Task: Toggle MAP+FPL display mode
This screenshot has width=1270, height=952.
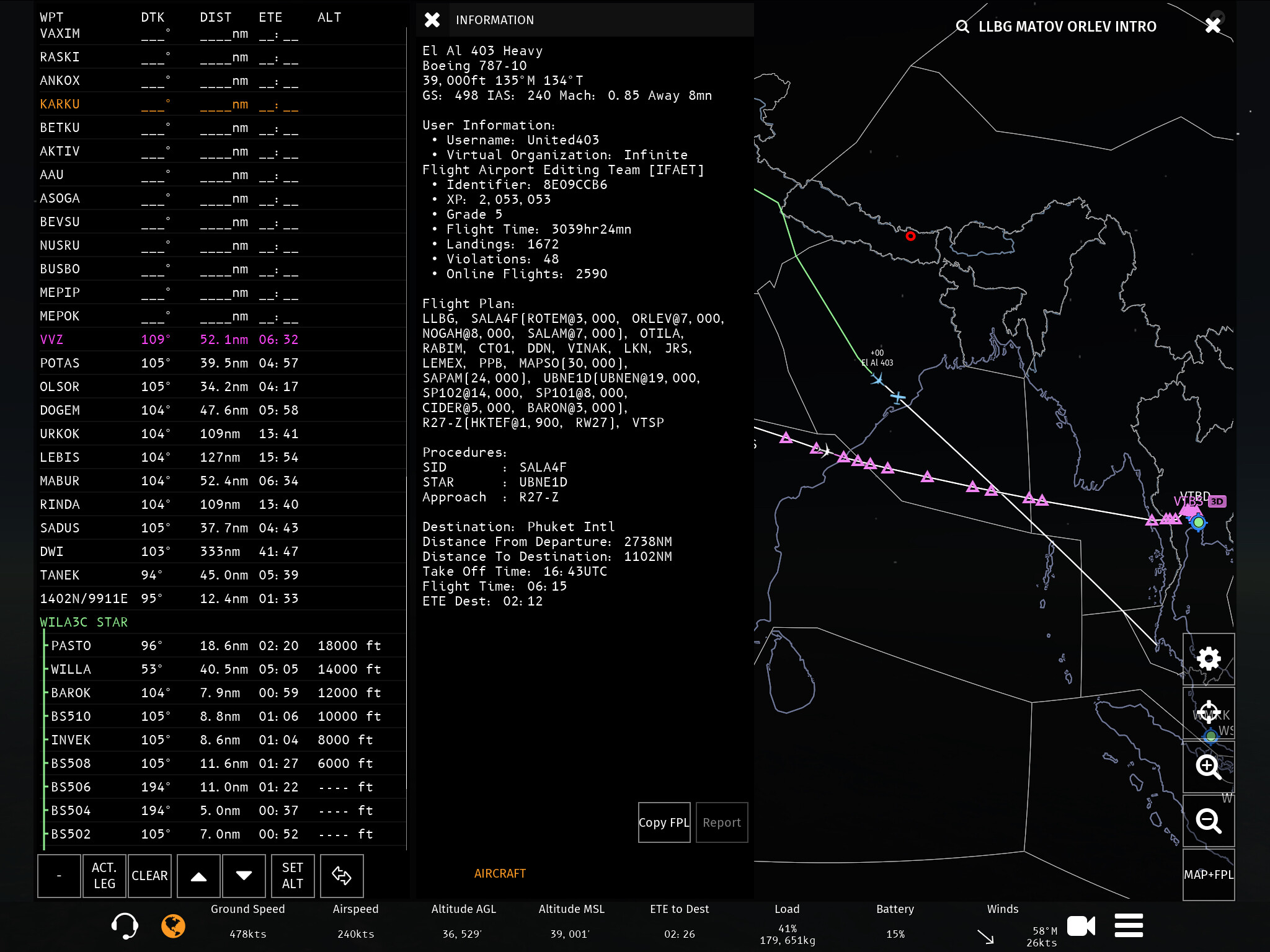Action: [1208, 875]
